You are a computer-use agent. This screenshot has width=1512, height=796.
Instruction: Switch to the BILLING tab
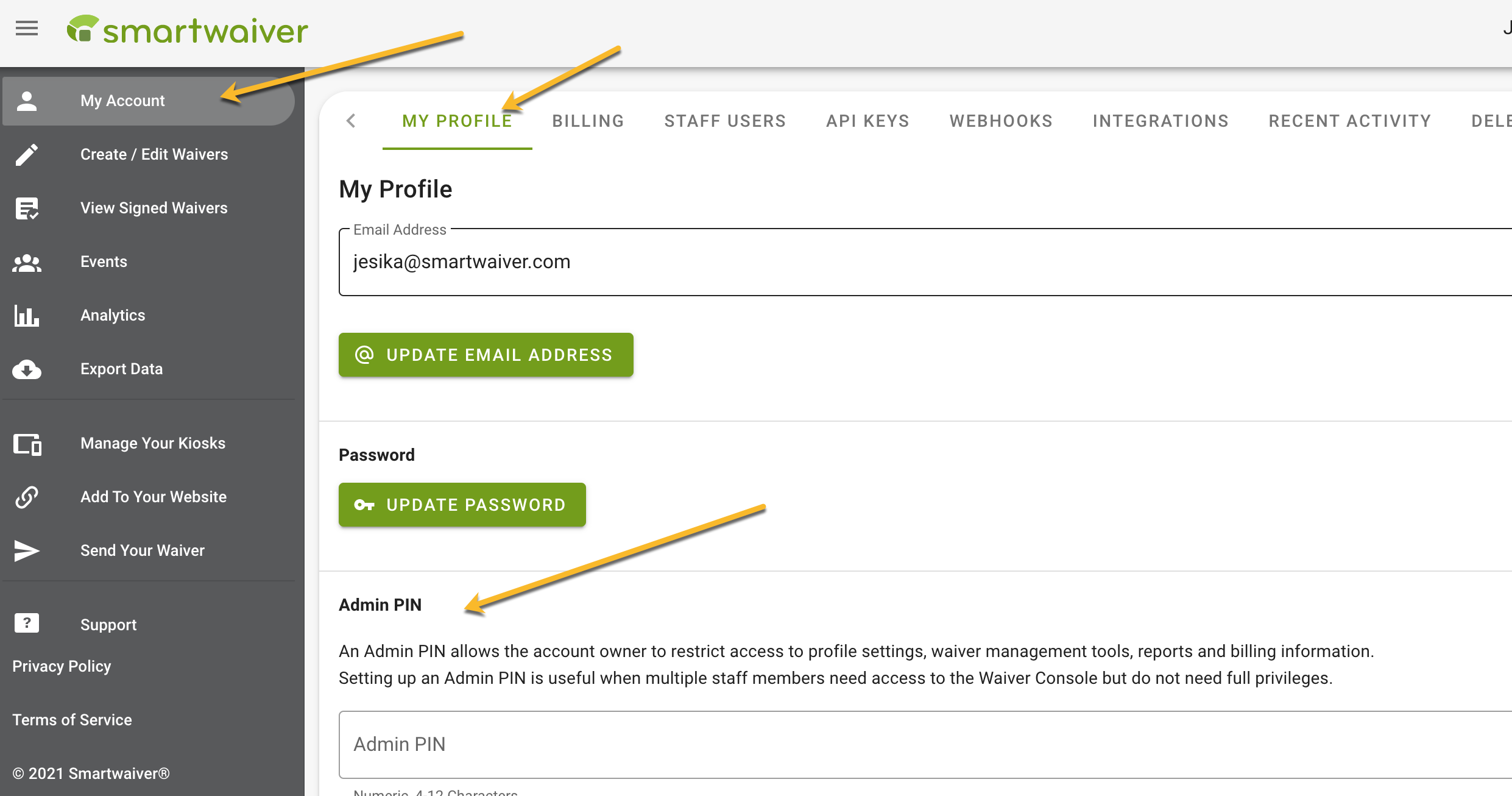tap(588, 120)
